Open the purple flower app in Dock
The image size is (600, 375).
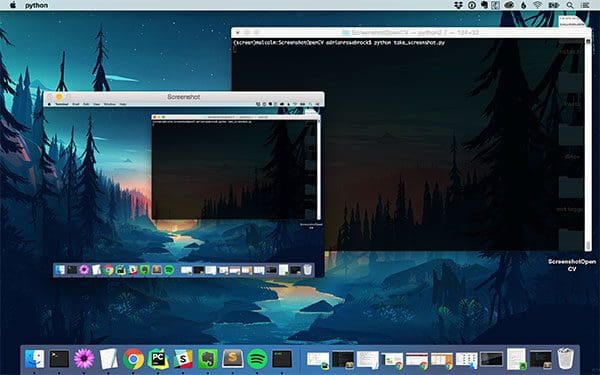pos(84,359)
